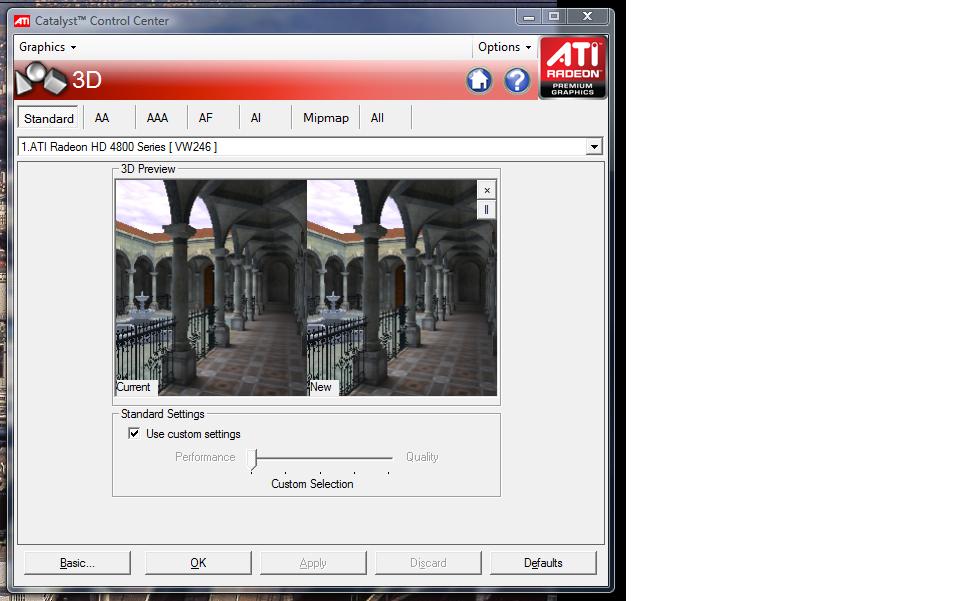Click the Quality end of the slider track
The image size is (960, 601).
[389, 458]
